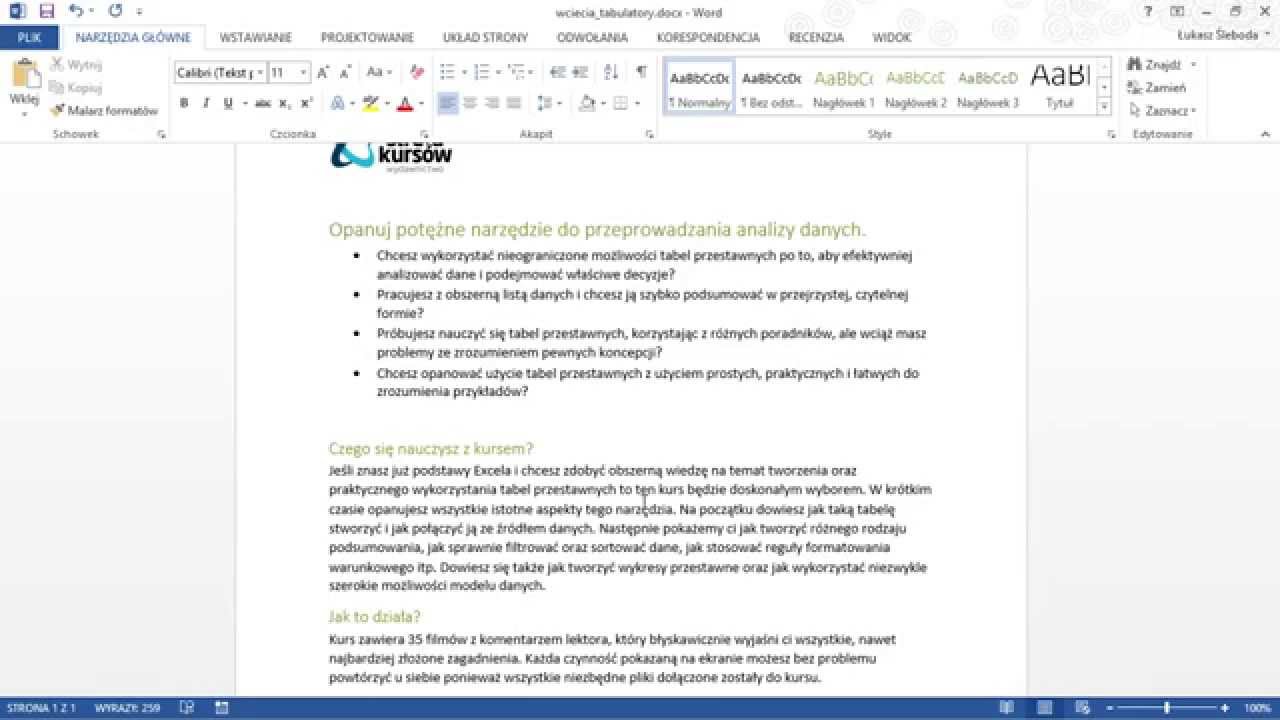Click the sort A-Z icon
Screen dimensions: 1280x720
[610, 73]
